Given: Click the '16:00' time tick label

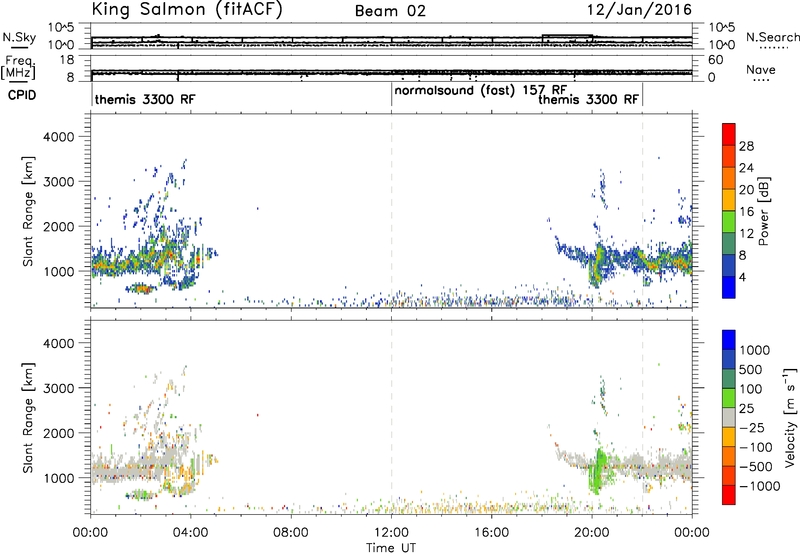Looking at the screenshot, I should (x=491, y=533).
